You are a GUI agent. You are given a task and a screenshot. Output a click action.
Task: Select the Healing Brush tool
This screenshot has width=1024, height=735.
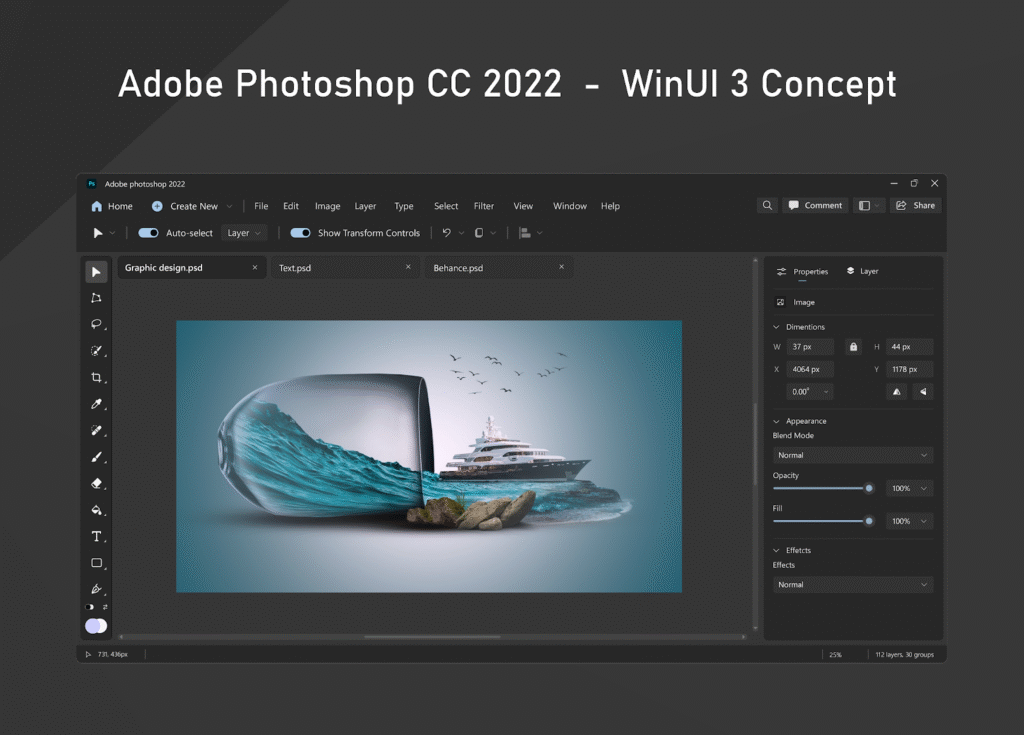tap(96, 431)
